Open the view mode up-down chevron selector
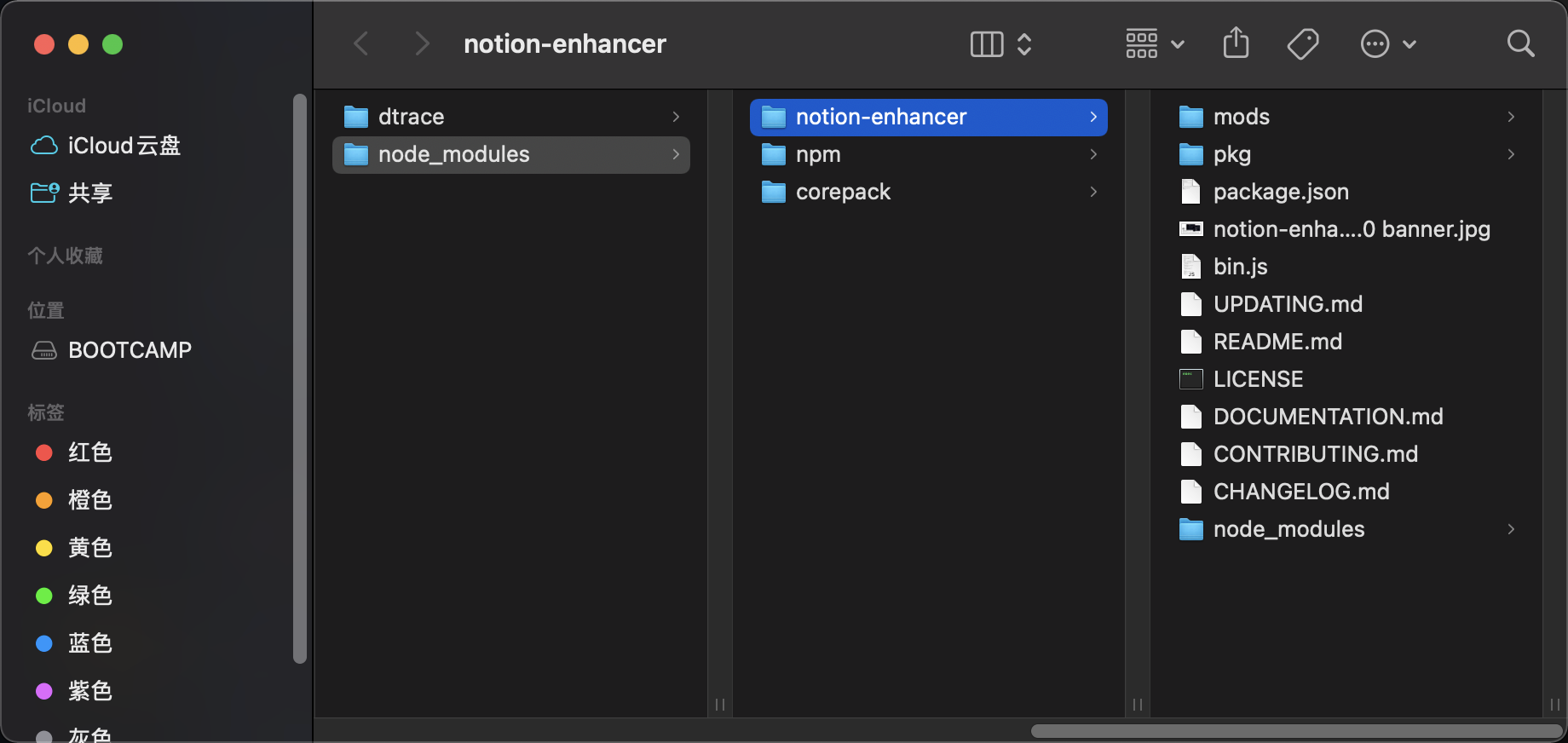 pos(1024,44)
